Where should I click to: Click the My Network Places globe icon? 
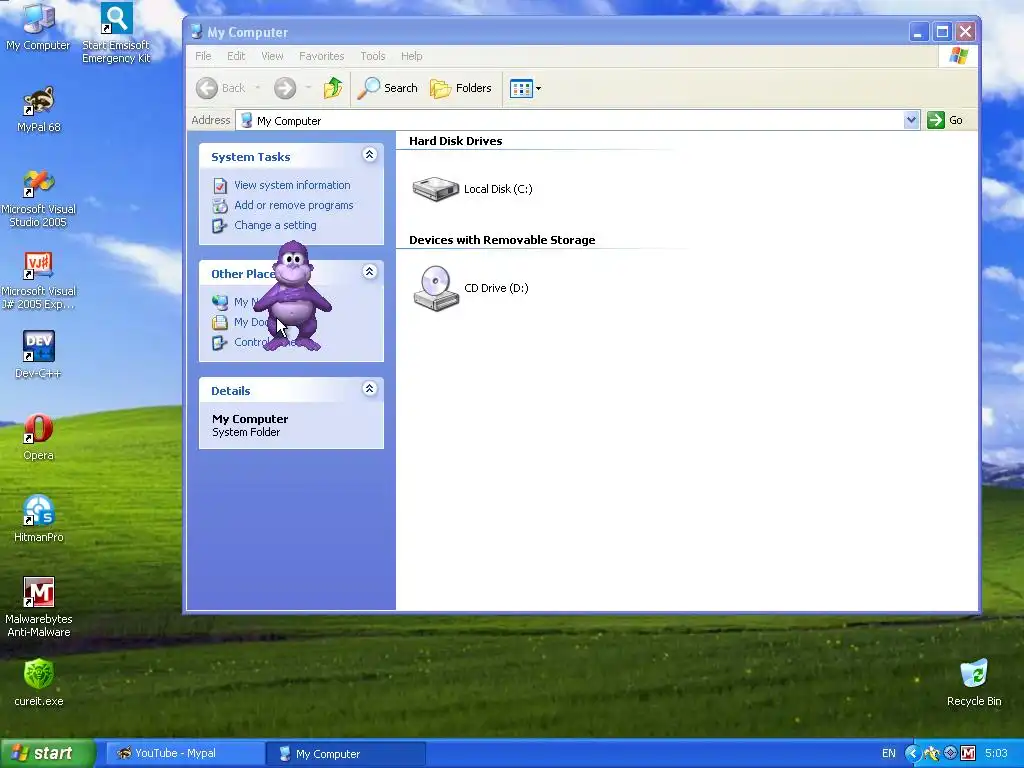220,302
